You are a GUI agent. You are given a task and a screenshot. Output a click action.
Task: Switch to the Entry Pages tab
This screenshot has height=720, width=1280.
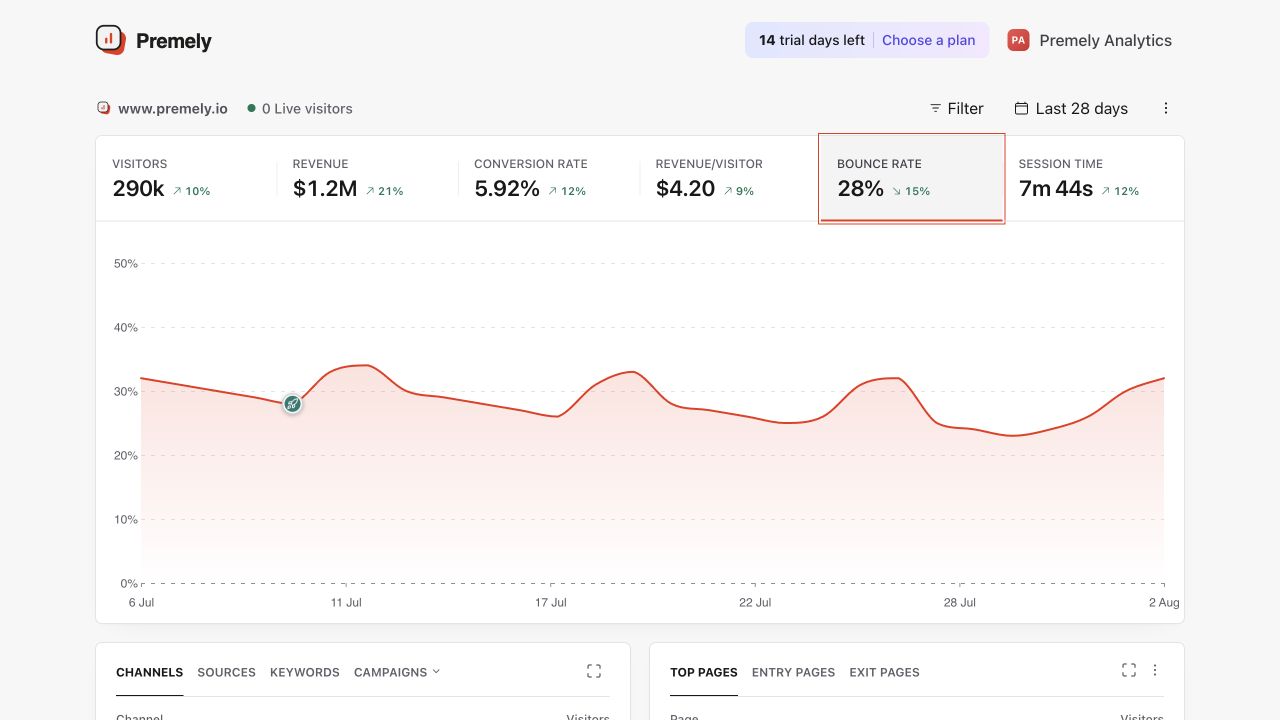click(793, 672)
